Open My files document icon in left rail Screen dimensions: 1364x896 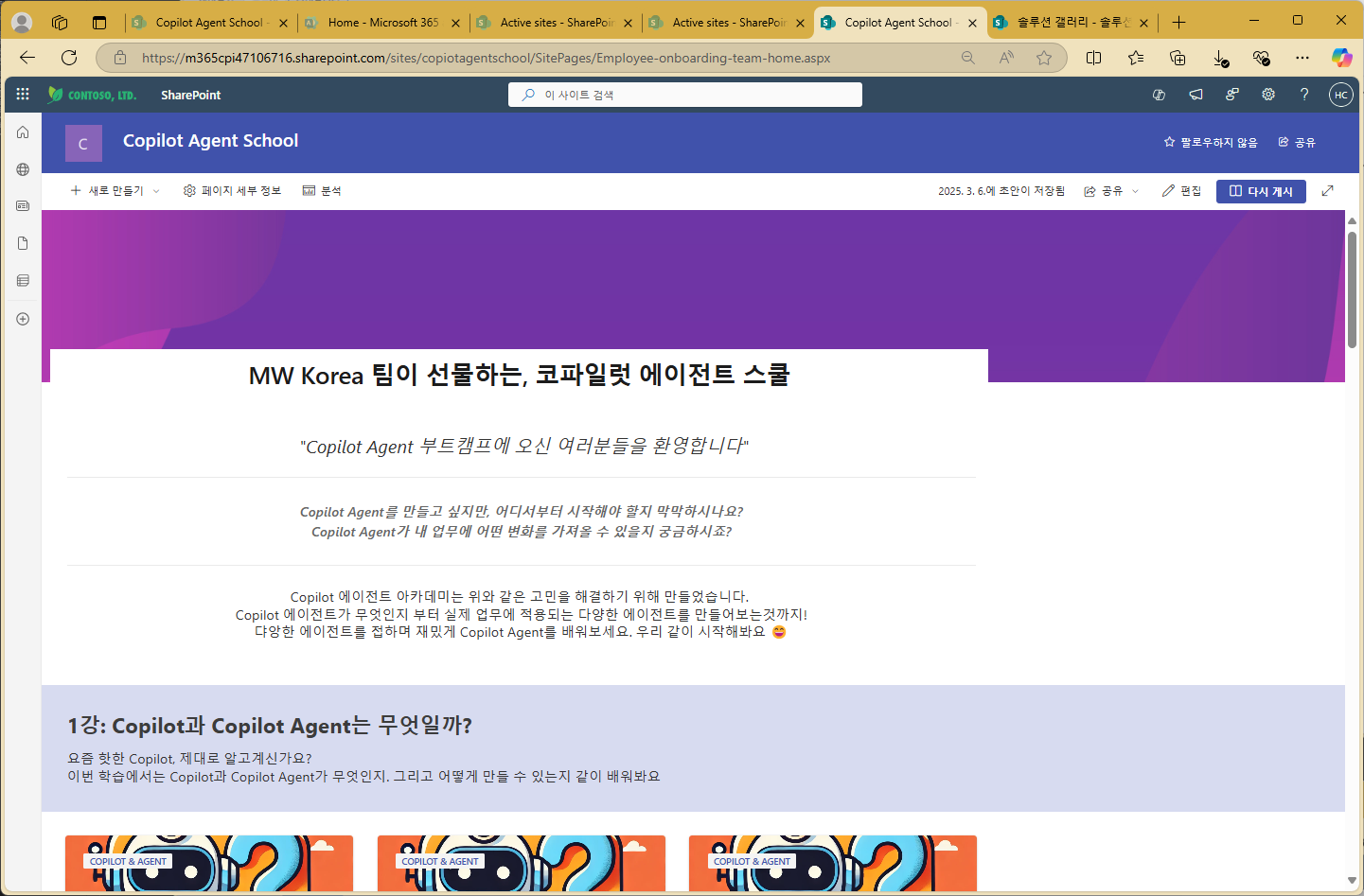pyautogui.click(x=23, y=243)
